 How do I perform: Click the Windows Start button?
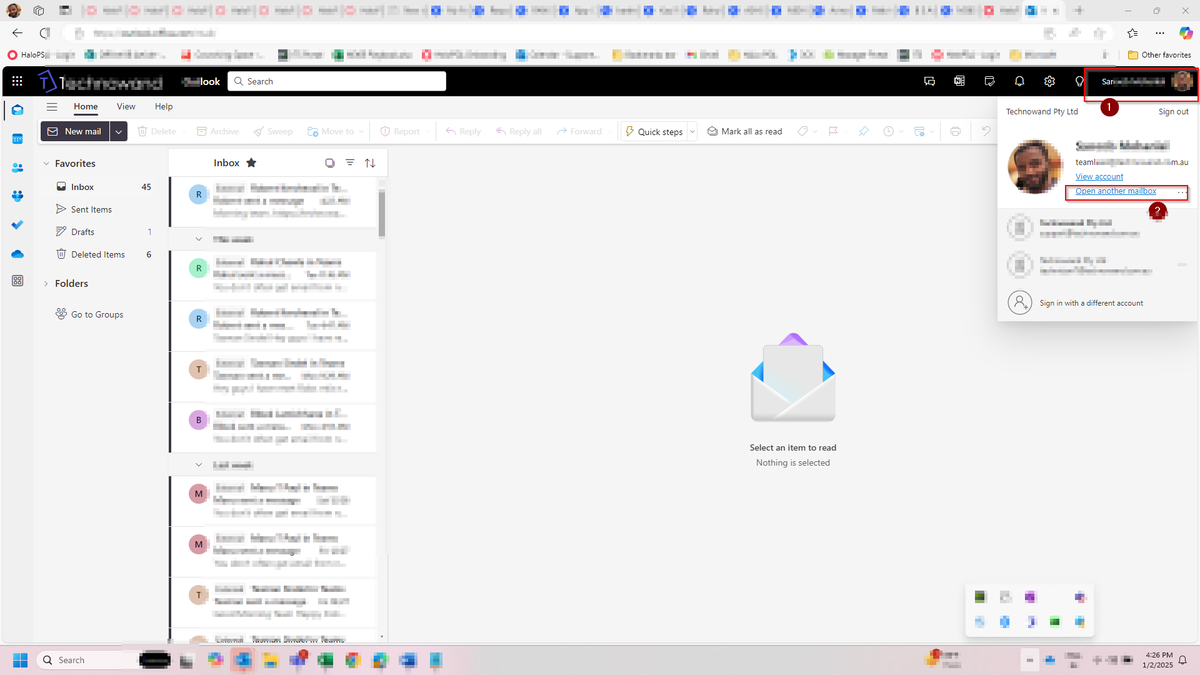click(x=19, y=660)
